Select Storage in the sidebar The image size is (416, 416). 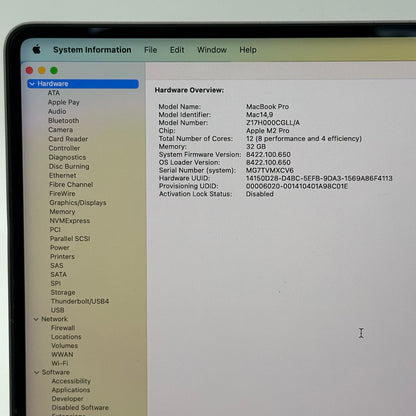pos(63,292)
